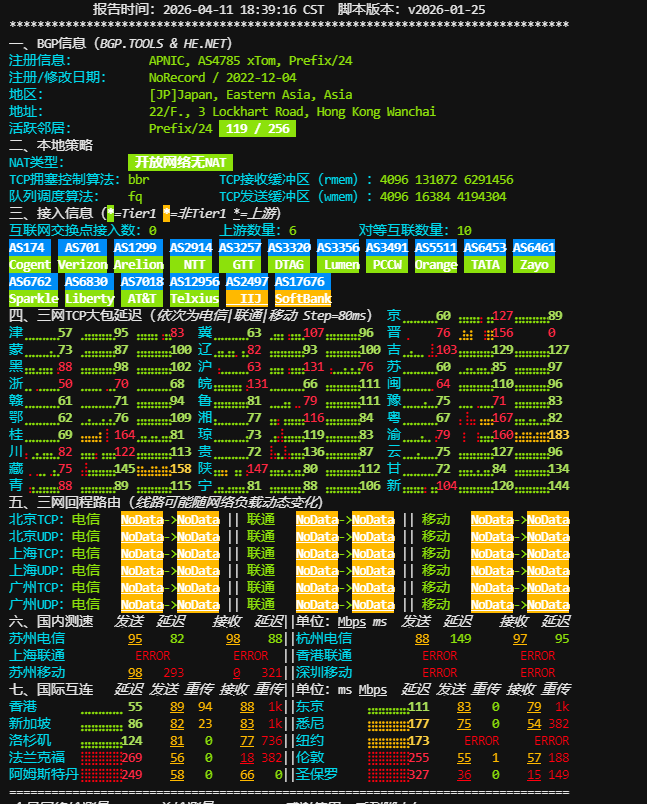Viewport: 647px width, 804px height.
Task: Click the AS2497 IIJ badge
Action: [x=247, y=290]
